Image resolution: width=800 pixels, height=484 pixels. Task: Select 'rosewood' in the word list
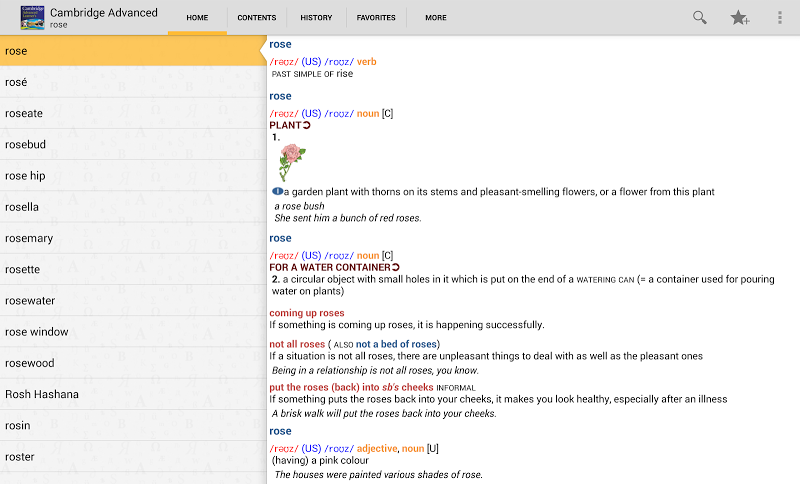pos(133,363)
